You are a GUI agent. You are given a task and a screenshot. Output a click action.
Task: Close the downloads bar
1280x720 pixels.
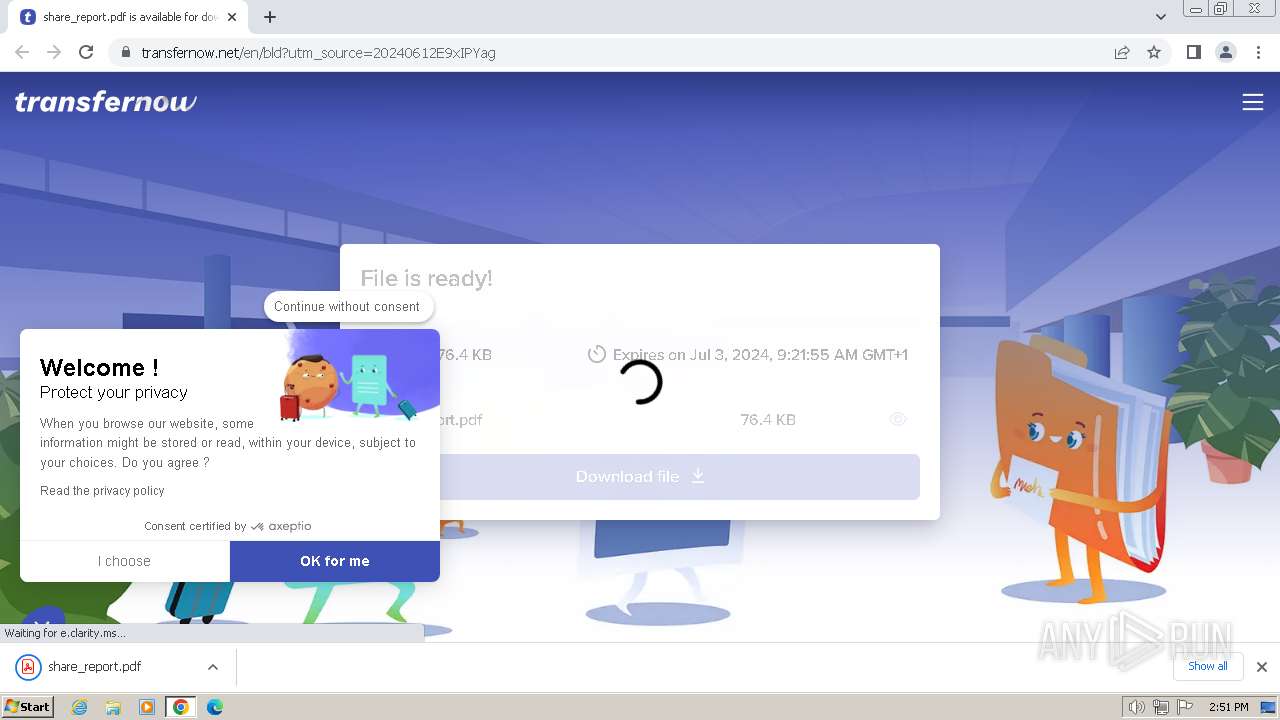[x=1262, y=667]
